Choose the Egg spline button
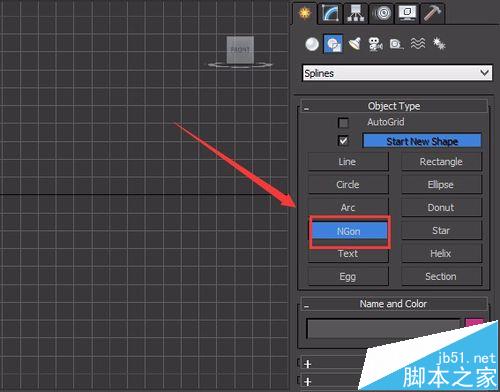The height and width of the screenshot is (392, 500). point(348,277)
